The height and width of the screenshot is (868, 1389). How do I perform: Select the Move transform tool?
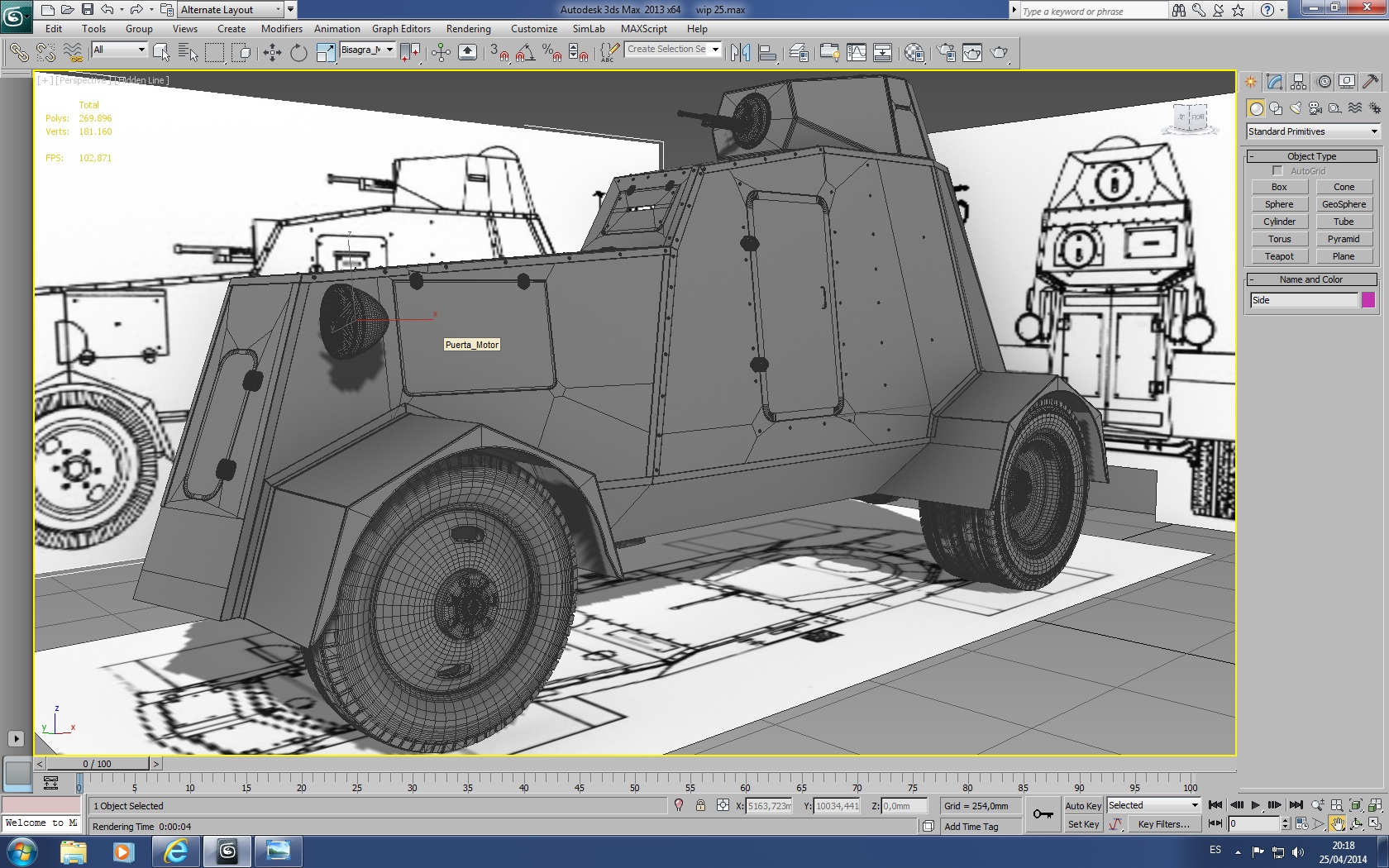point(272,53)
